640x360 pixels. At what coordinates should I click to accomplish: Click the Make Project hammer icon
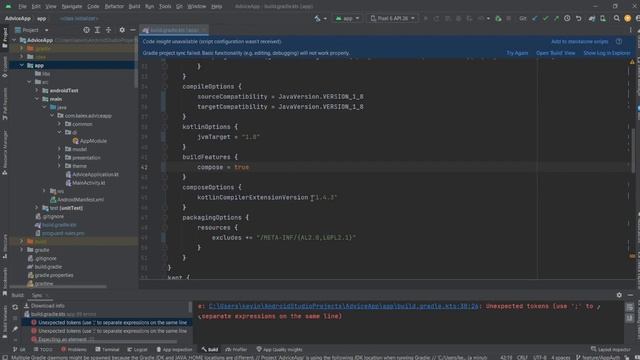(318, 18)
